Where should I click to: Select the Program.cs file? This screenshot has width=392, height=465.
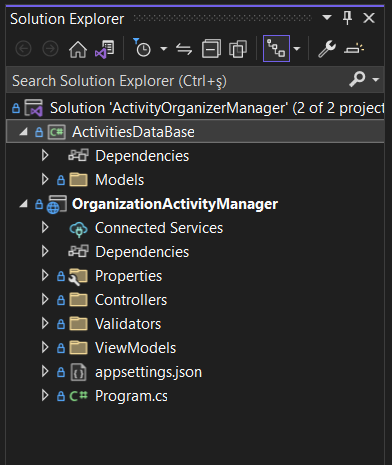point(131,396)
